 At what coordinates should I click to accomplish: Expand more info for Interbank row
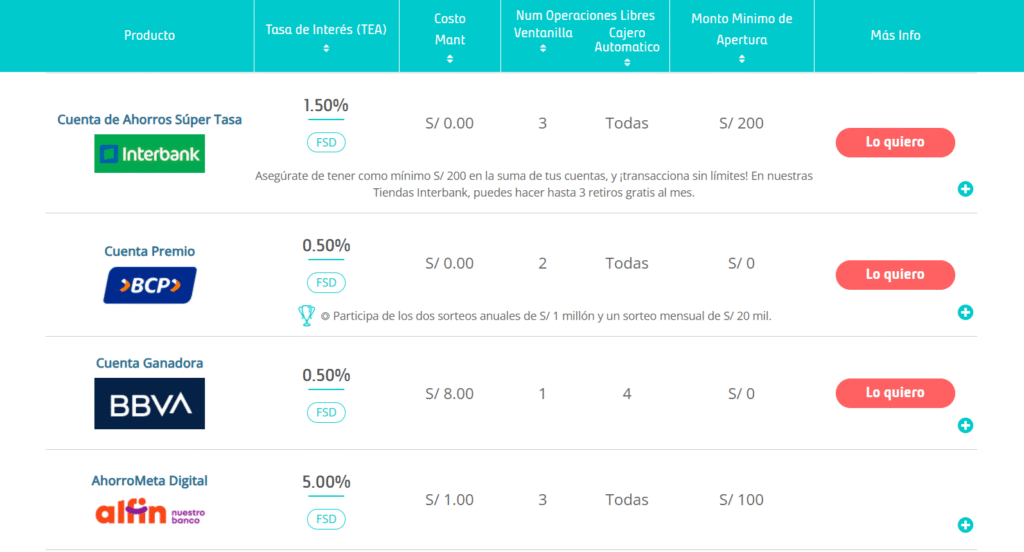pos(965,189)
